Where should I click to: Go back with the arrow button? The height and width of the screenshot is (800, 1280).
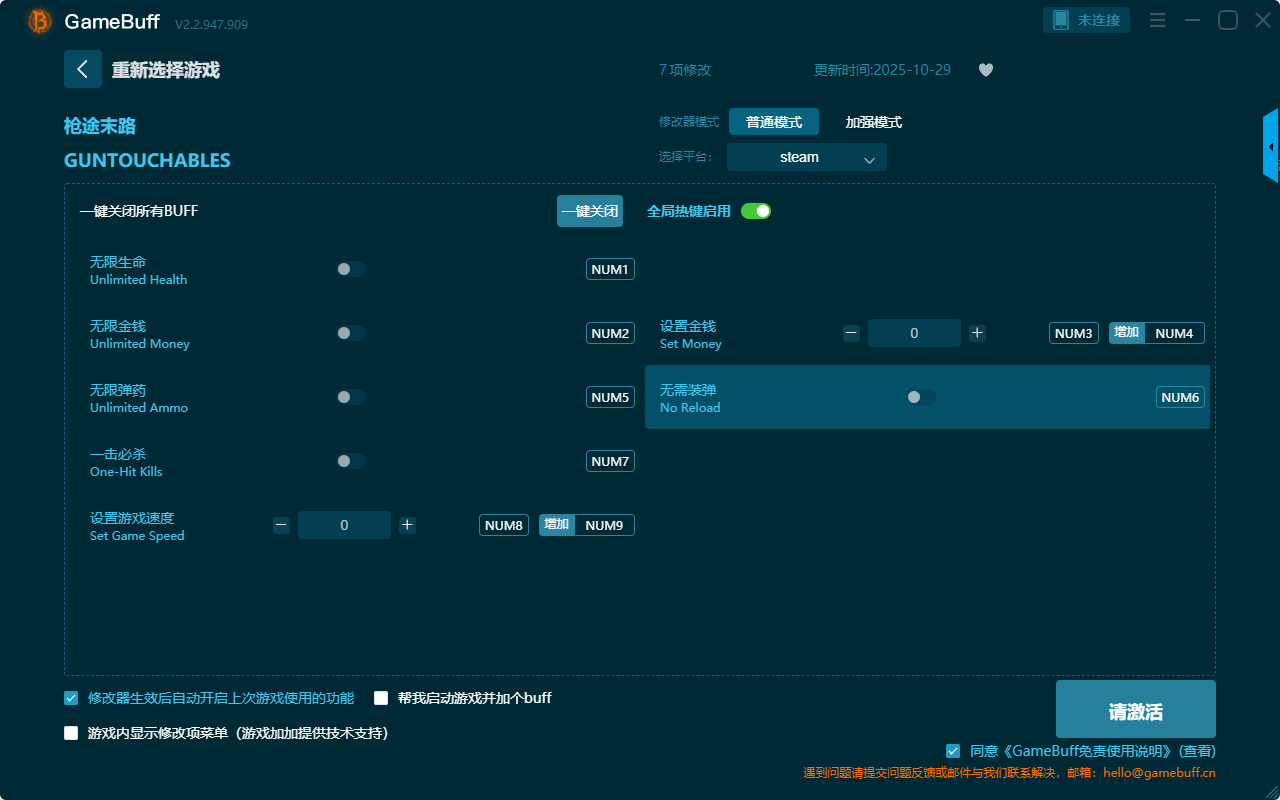click(x=83, y=69)
